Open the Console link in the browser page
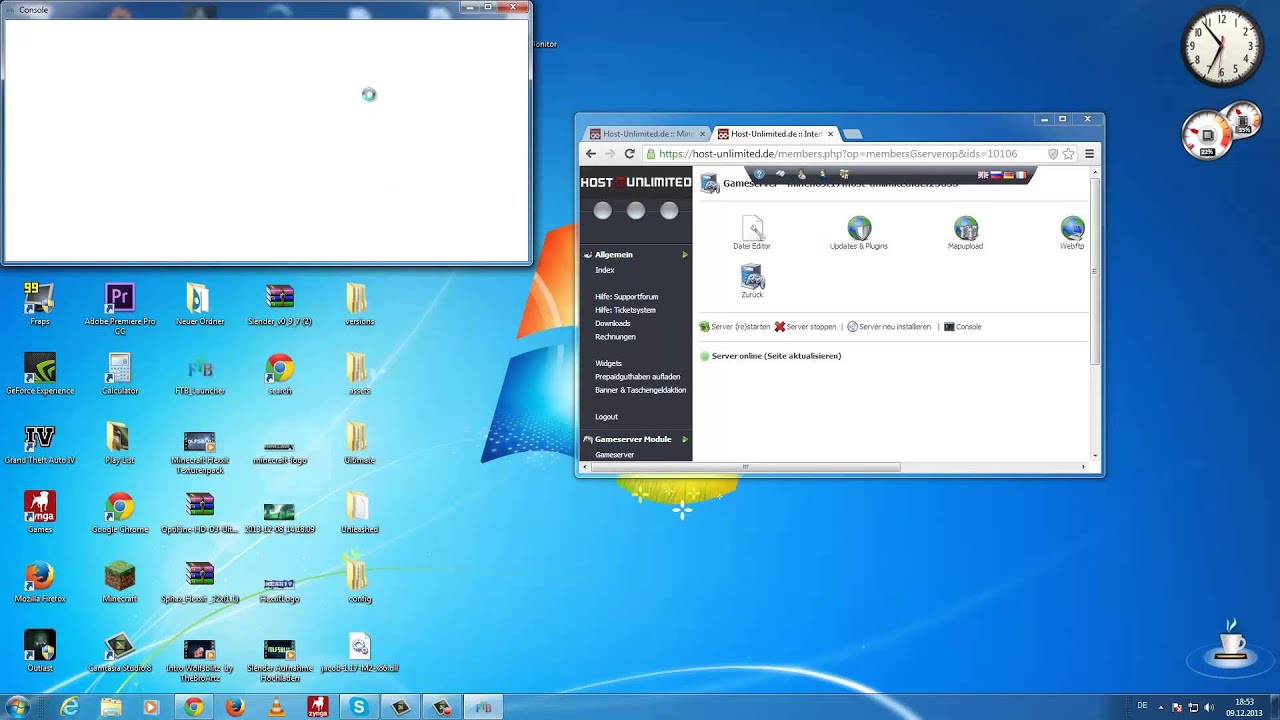 point(963,327)
